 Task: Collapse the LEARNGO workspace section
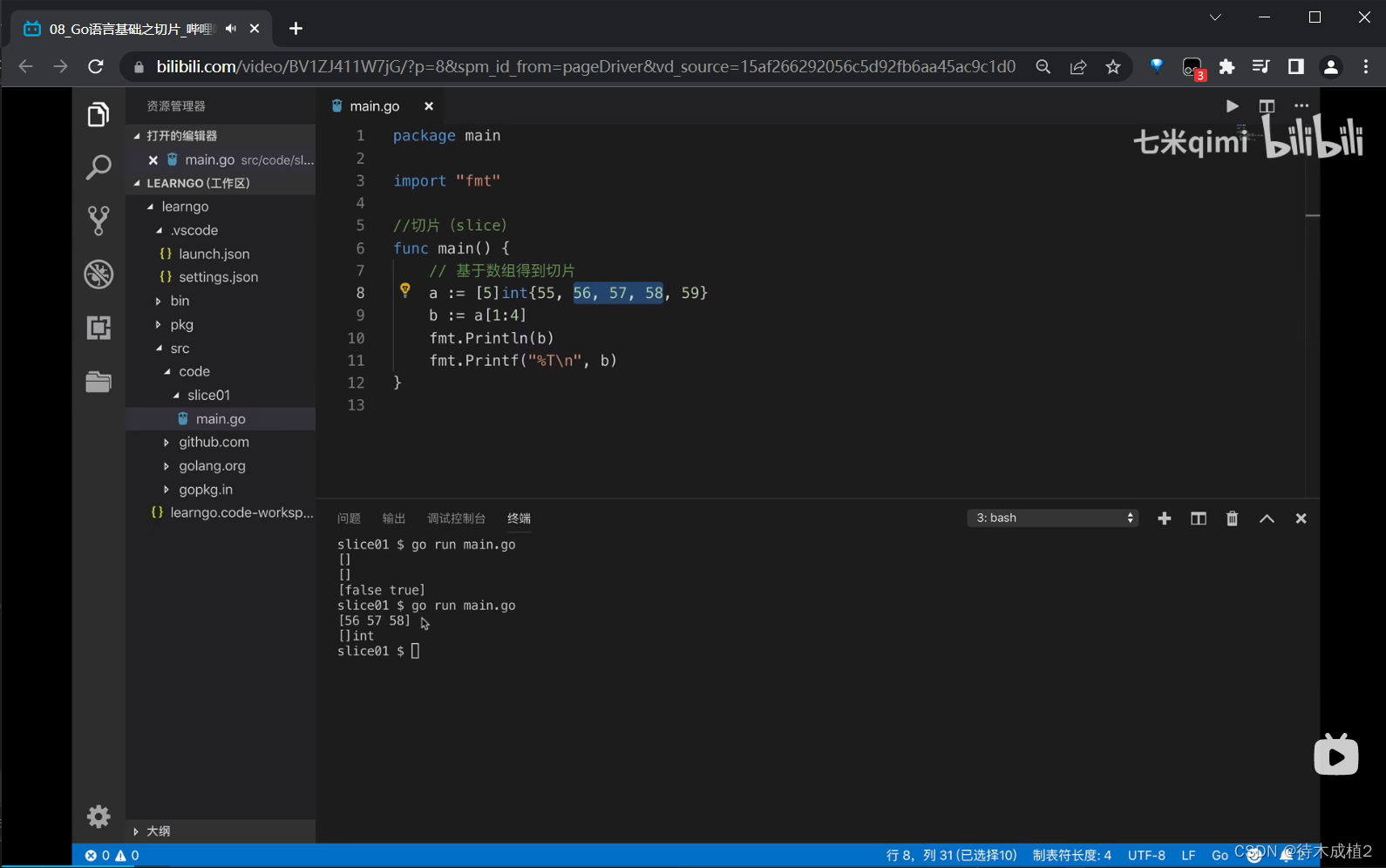click(137, 183)
